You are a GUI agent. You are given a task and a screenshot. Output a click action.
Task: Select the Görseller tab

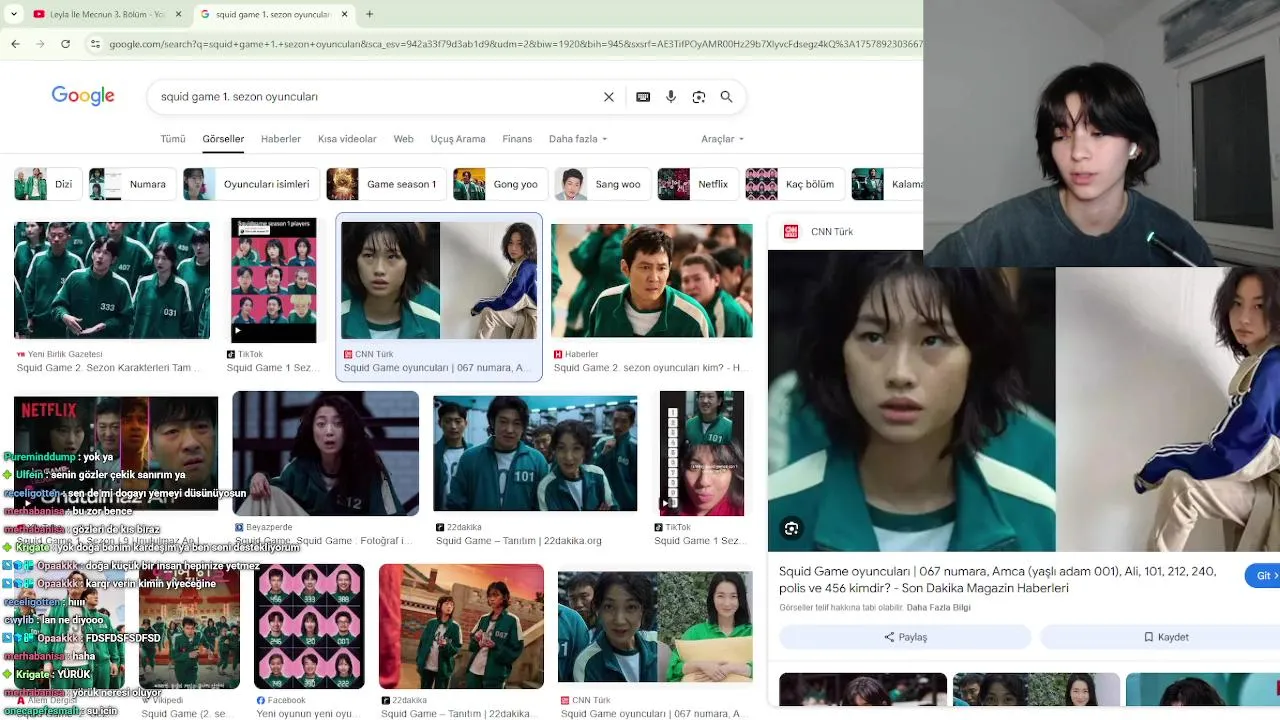[x=223, y=139]
